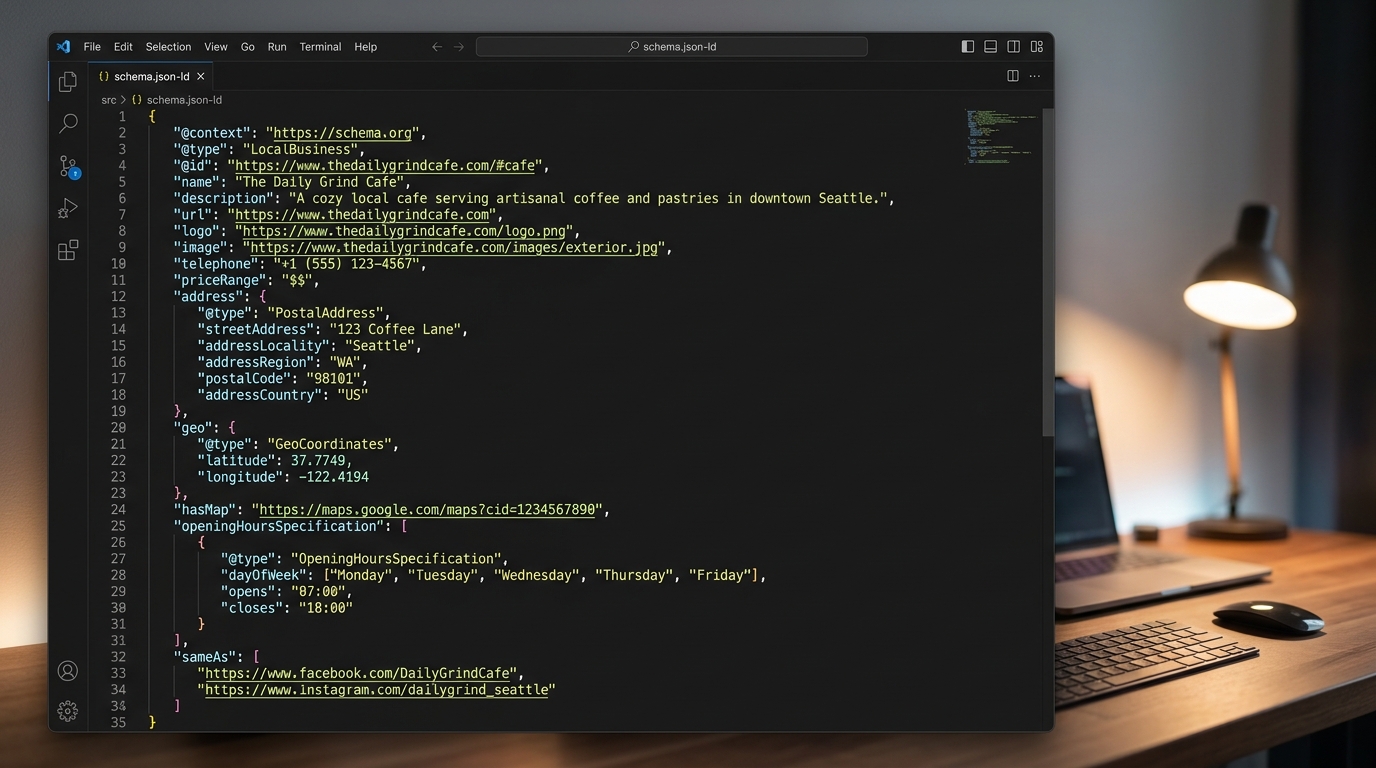1376x768 pixels.
Task: Open the Help menu
Action: click(x=366, y=46)
